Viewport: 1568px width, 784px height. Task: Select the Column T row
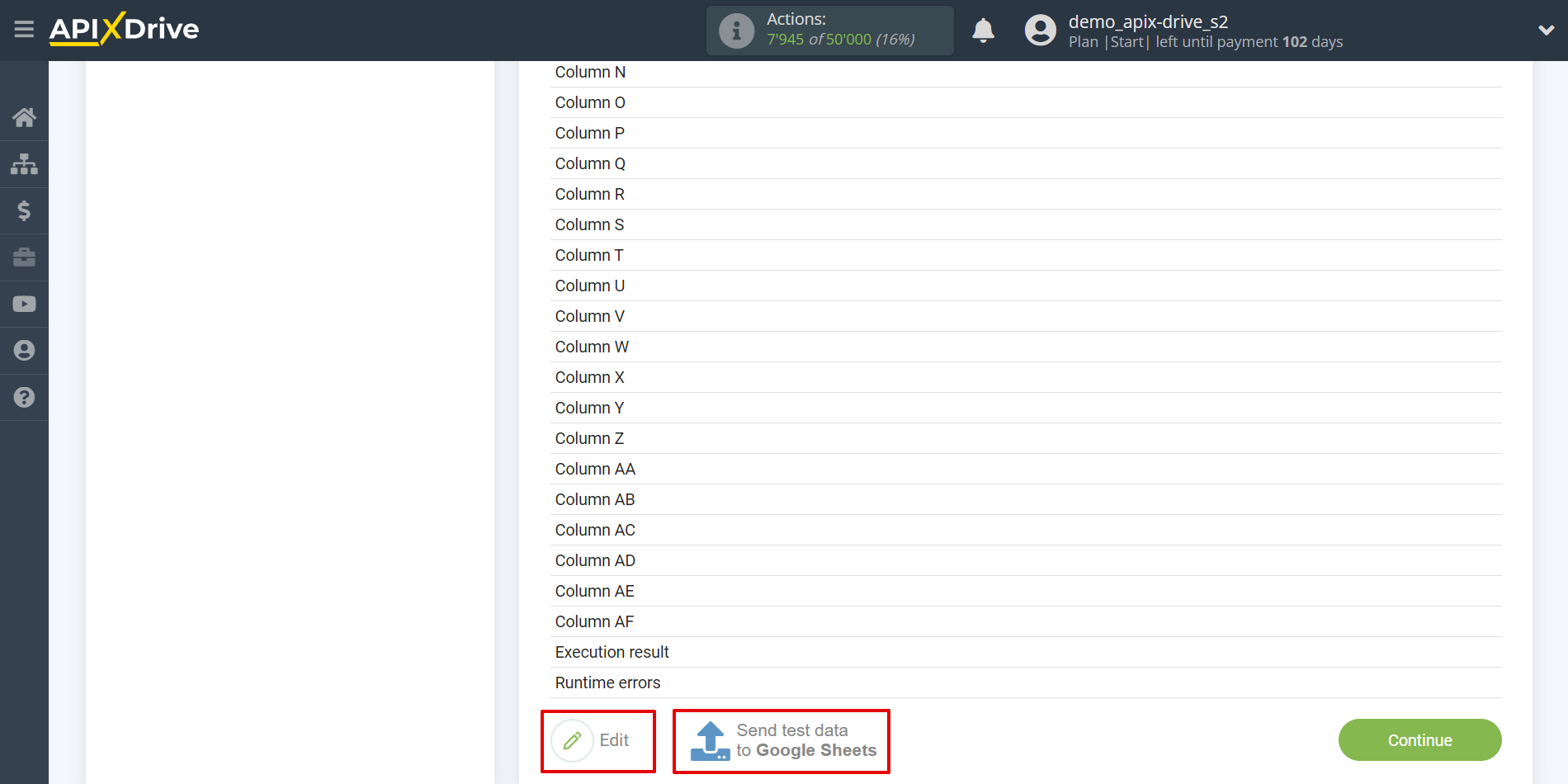1025,256
